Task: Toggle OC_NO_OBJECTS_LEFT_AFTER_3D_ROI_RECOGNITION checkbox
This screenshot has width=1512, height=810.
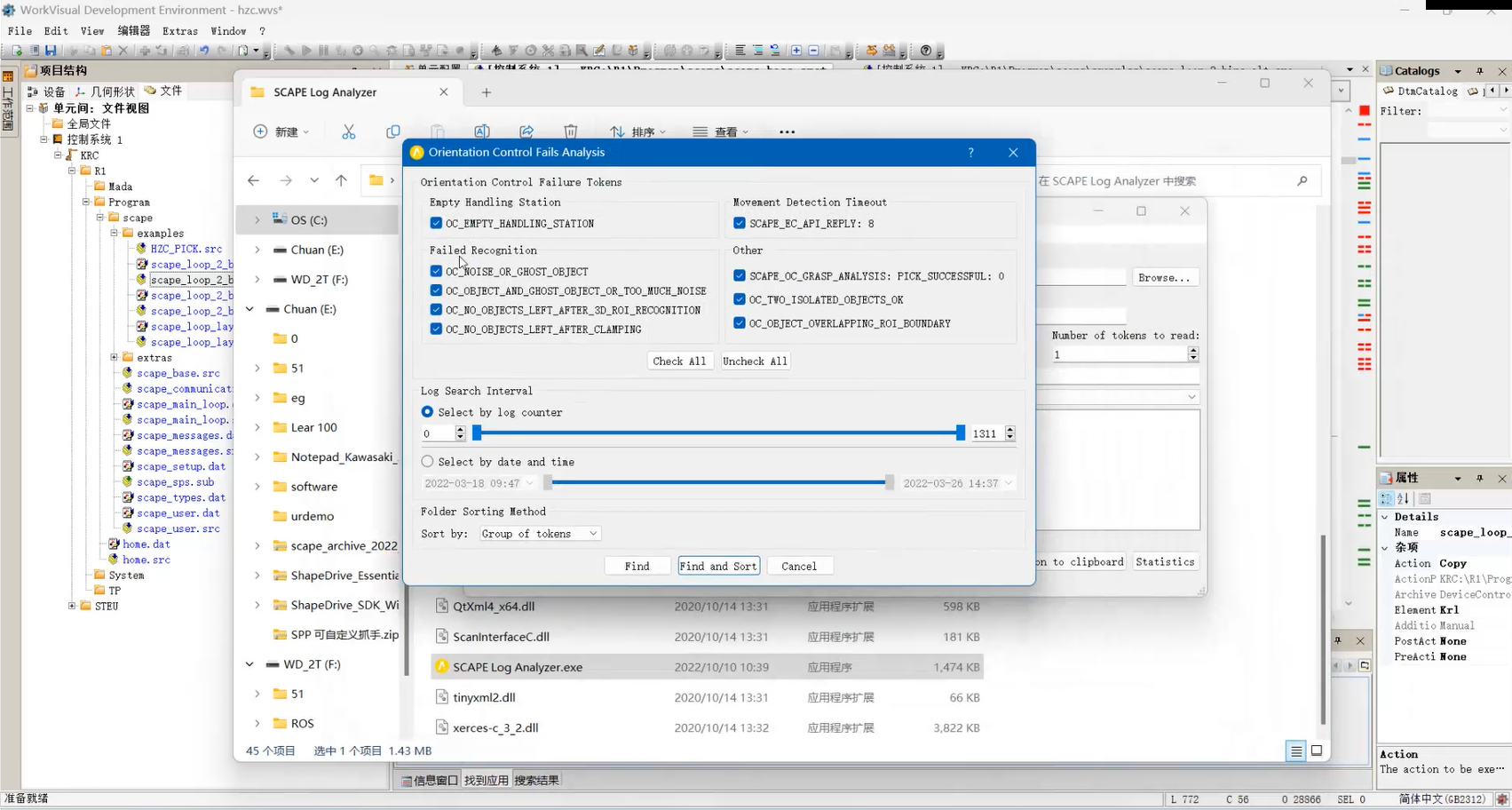Action: click(436, 310)
